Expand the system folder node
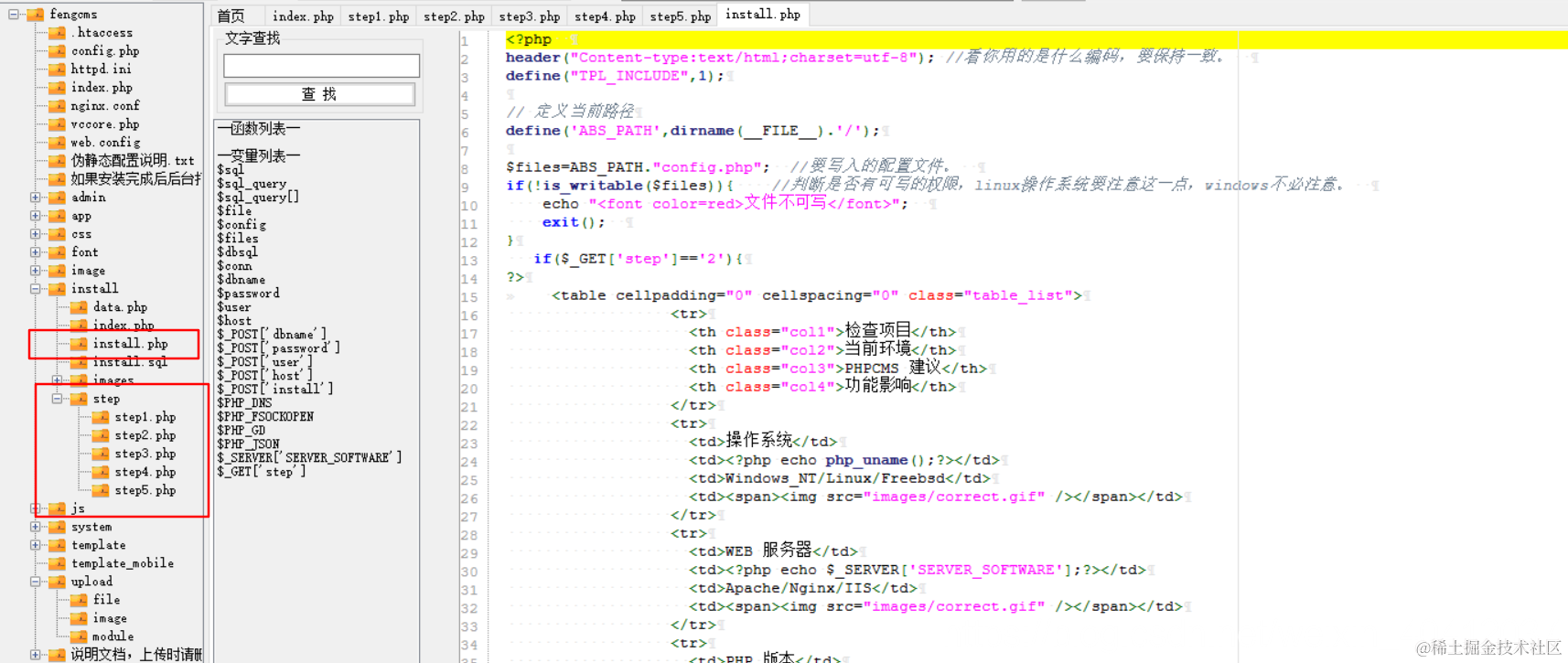The width and height of the screenshot is (1568, 663). click(36, 527)
